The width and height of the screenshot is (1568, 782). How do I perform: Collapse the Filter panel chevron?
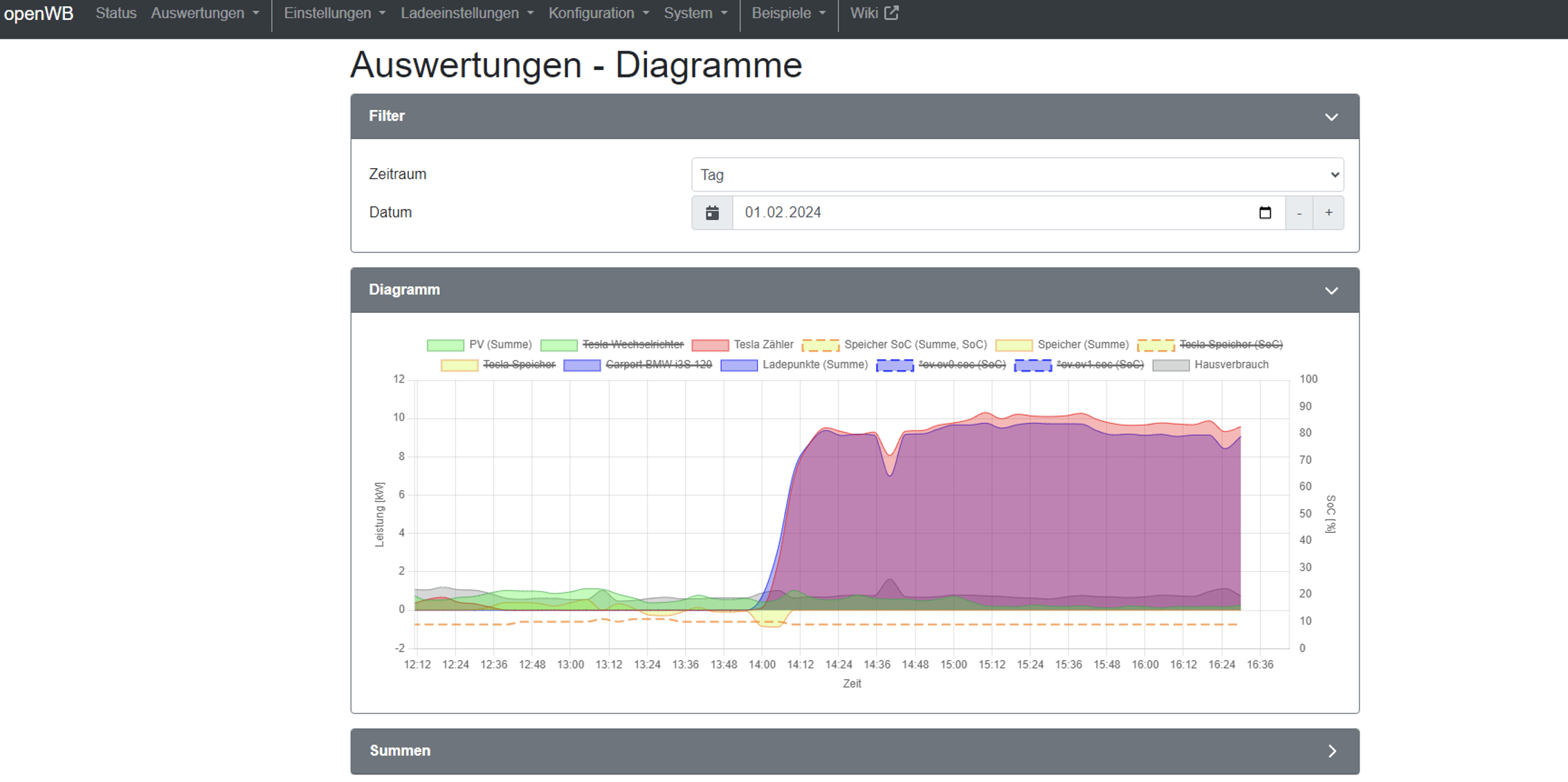(1331, 116)
